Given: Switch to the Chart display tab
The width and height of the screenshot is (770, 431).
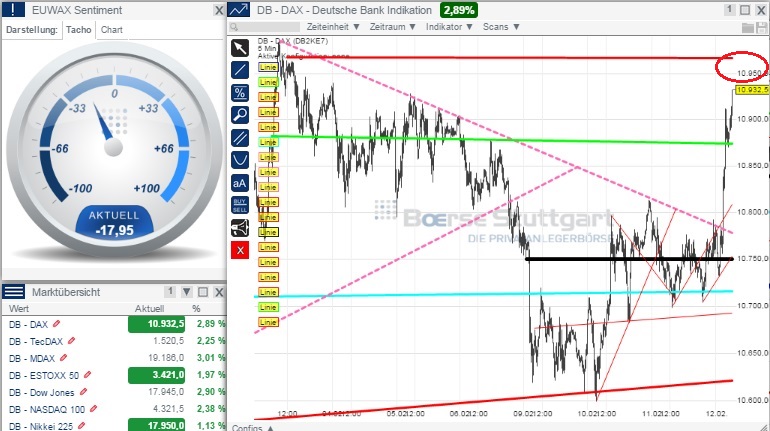Looking at the screenshot, I should (111, 29).
